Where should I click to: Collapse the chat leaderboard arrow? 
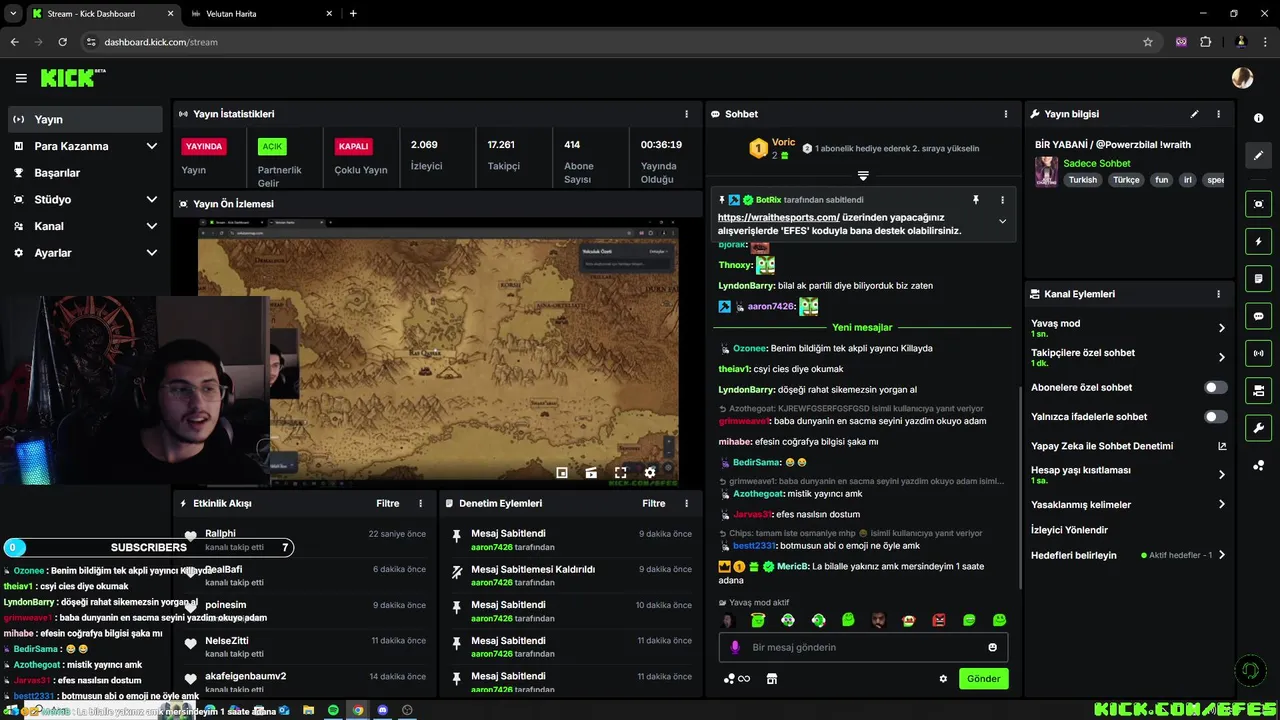tap(863, 176)
